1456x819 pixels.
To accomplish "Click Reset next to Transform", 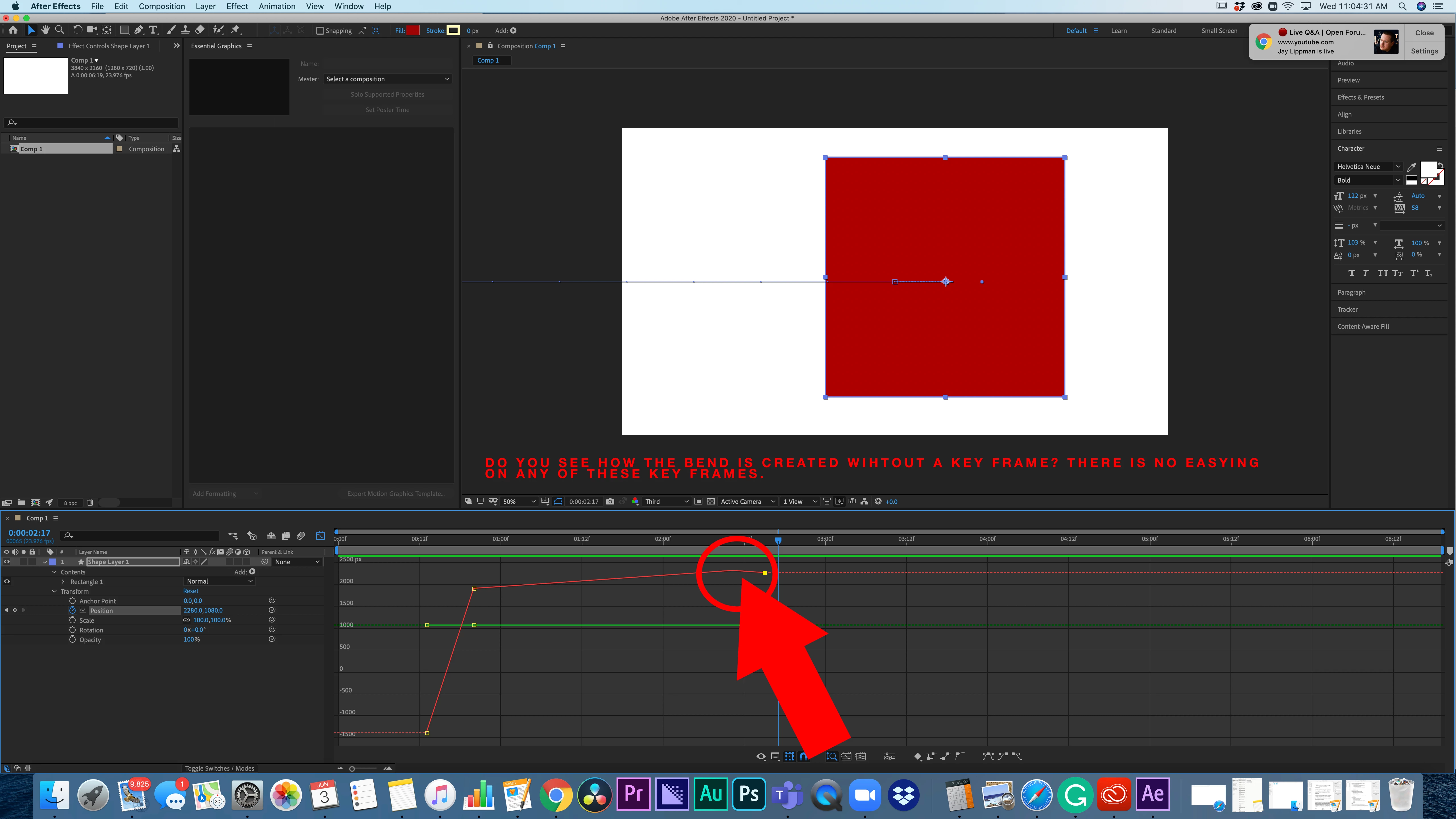I will pyautogui.click(x=191, y=591).
